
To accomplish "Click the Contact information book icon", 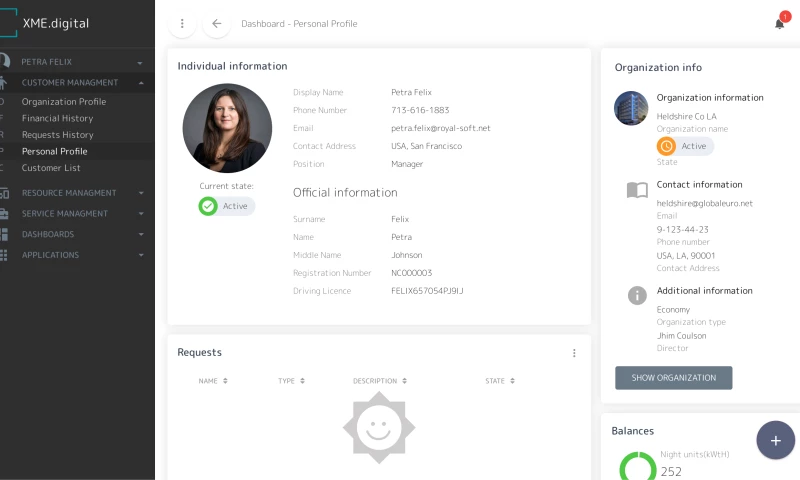I will pos(637,190).
